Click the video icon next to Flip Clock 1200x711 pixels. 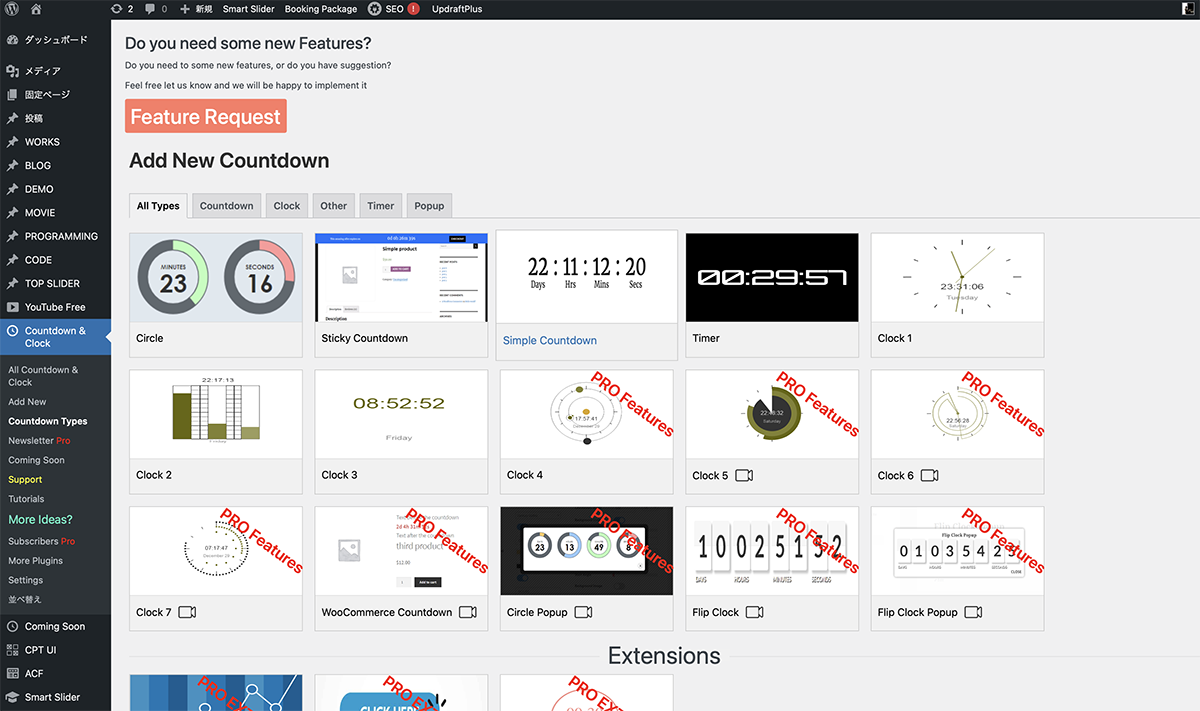(x=755, y=613)
